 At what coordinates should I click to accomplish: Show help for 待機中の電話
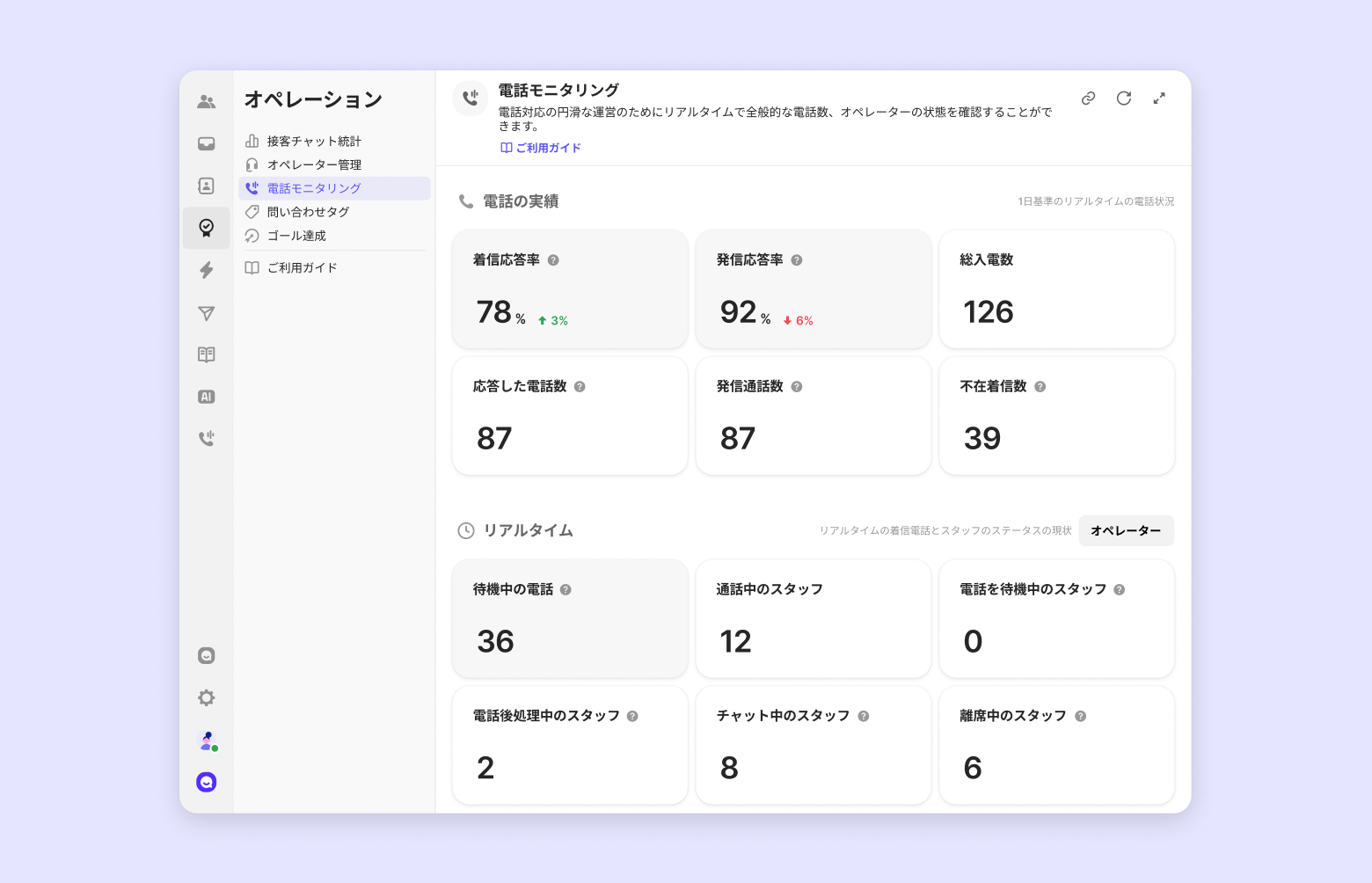point(566,590)
